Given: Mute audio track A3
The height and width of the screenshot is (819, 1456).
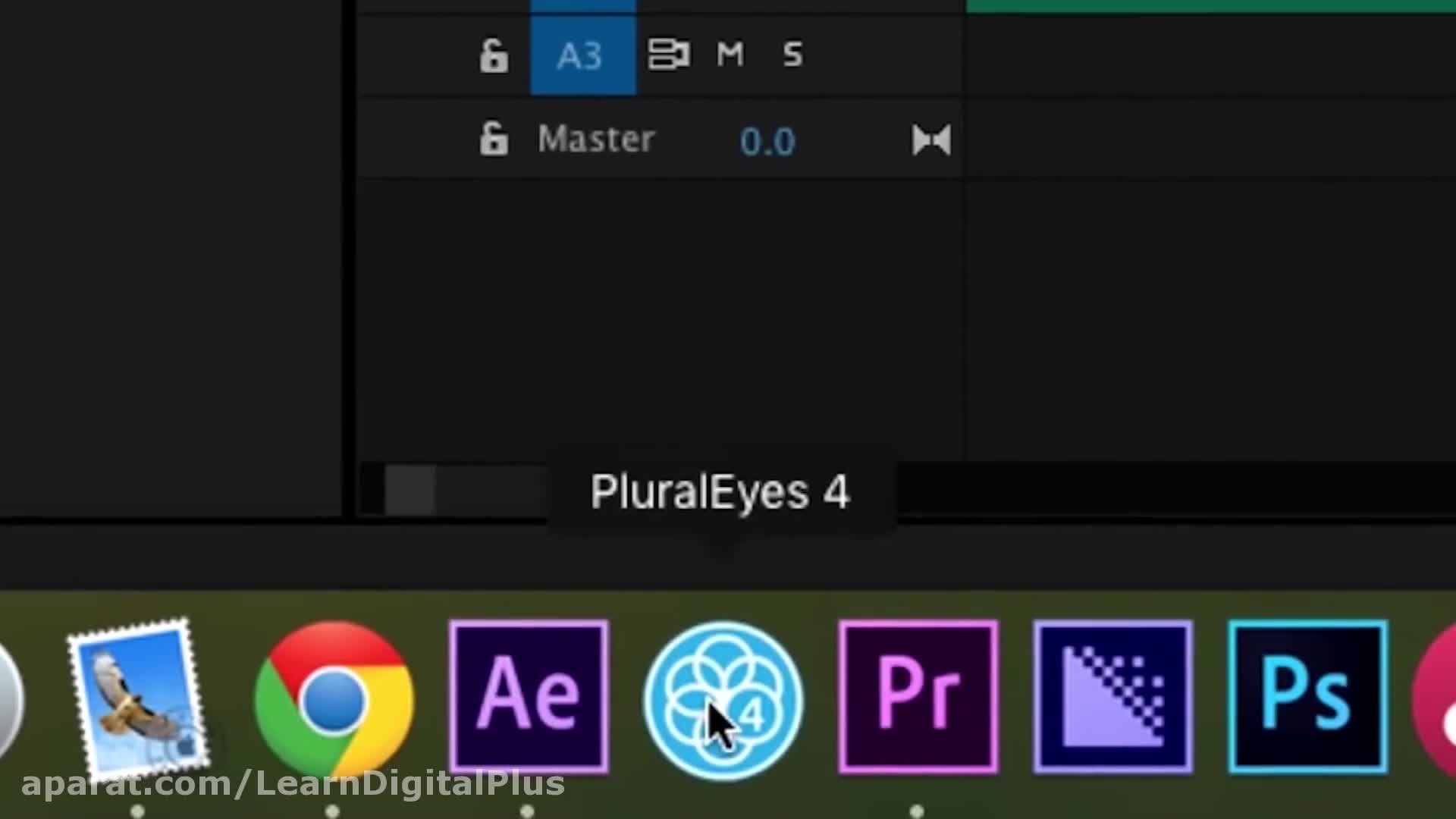Looking at the screenshot, I should pos(730,55).
